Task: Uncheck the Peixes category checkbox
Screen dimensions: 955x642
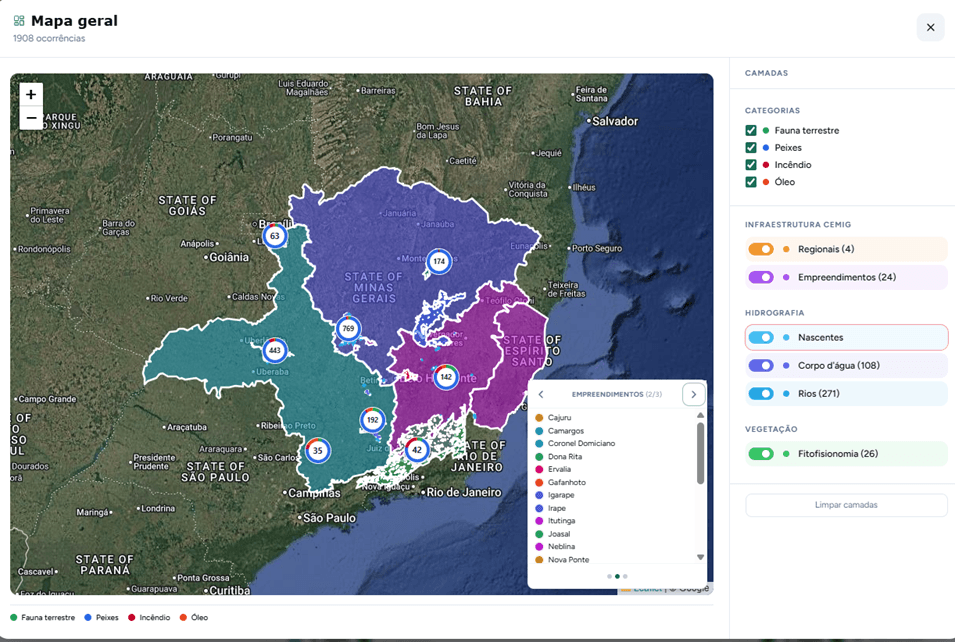Action: pyautogui.click(x=750, y=147)
